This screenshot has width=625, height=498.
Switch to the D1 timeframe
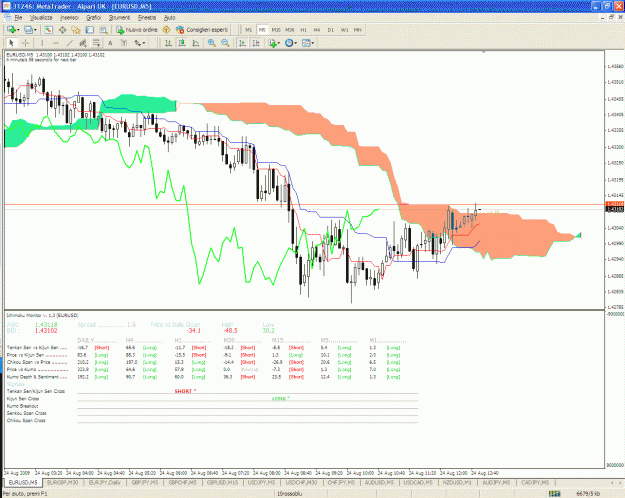(x=330, y=30)
